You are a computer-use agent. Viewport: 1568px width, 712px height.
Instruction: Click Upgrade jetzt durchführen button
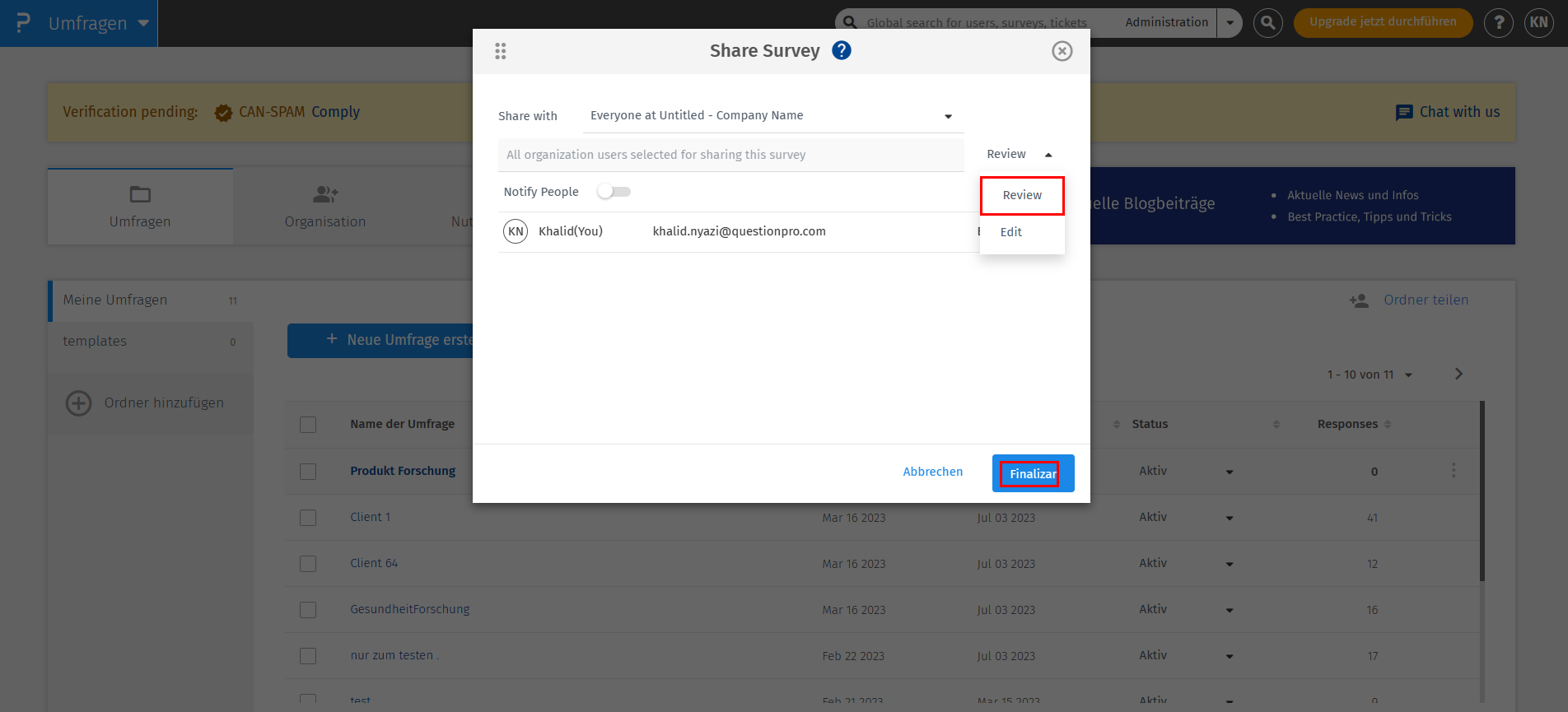(x=1383, y=22)
